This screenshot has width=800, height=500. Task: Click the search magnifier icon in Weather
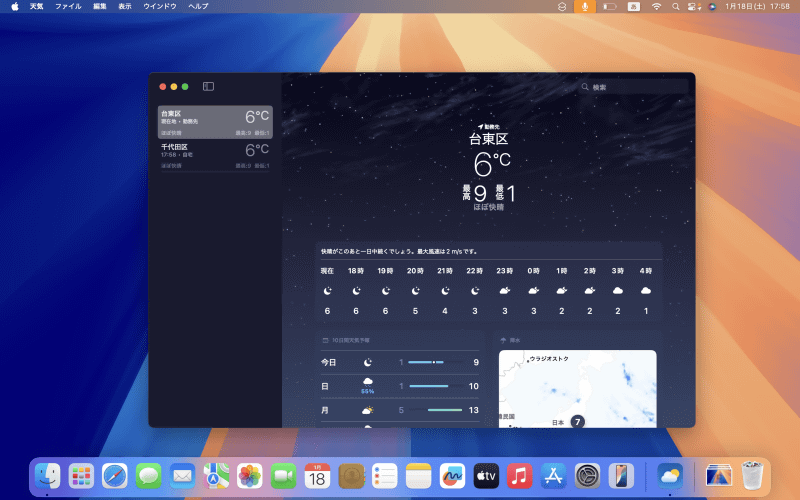tap(585, 87)
